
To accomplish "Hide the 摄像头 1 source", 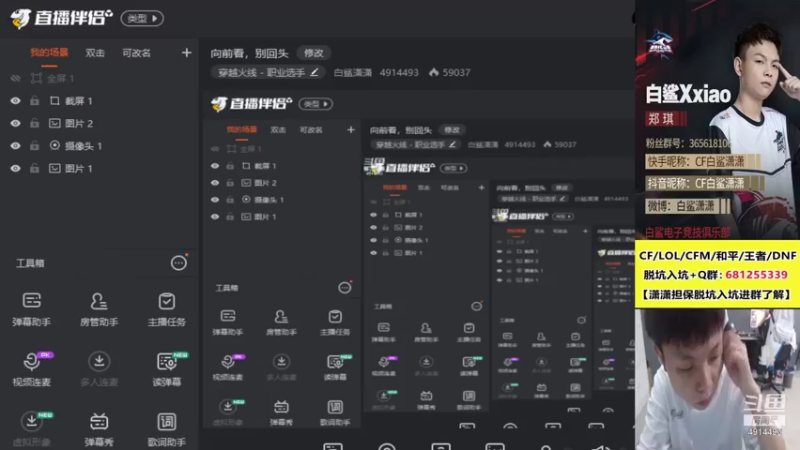I will 15,146.
